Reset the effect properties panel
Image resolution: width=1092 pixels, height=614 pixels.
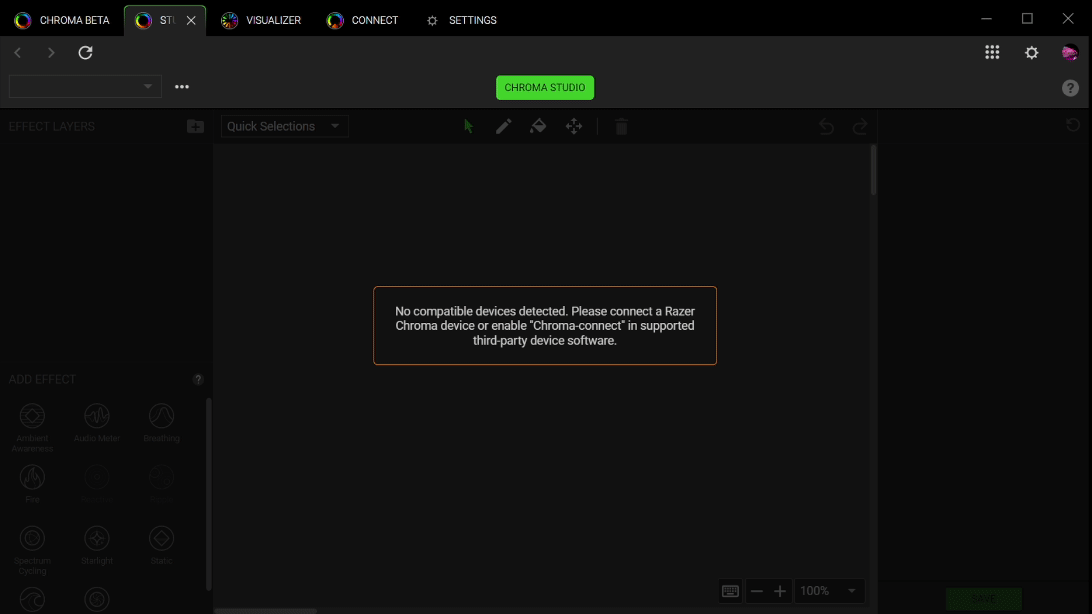1073,125
